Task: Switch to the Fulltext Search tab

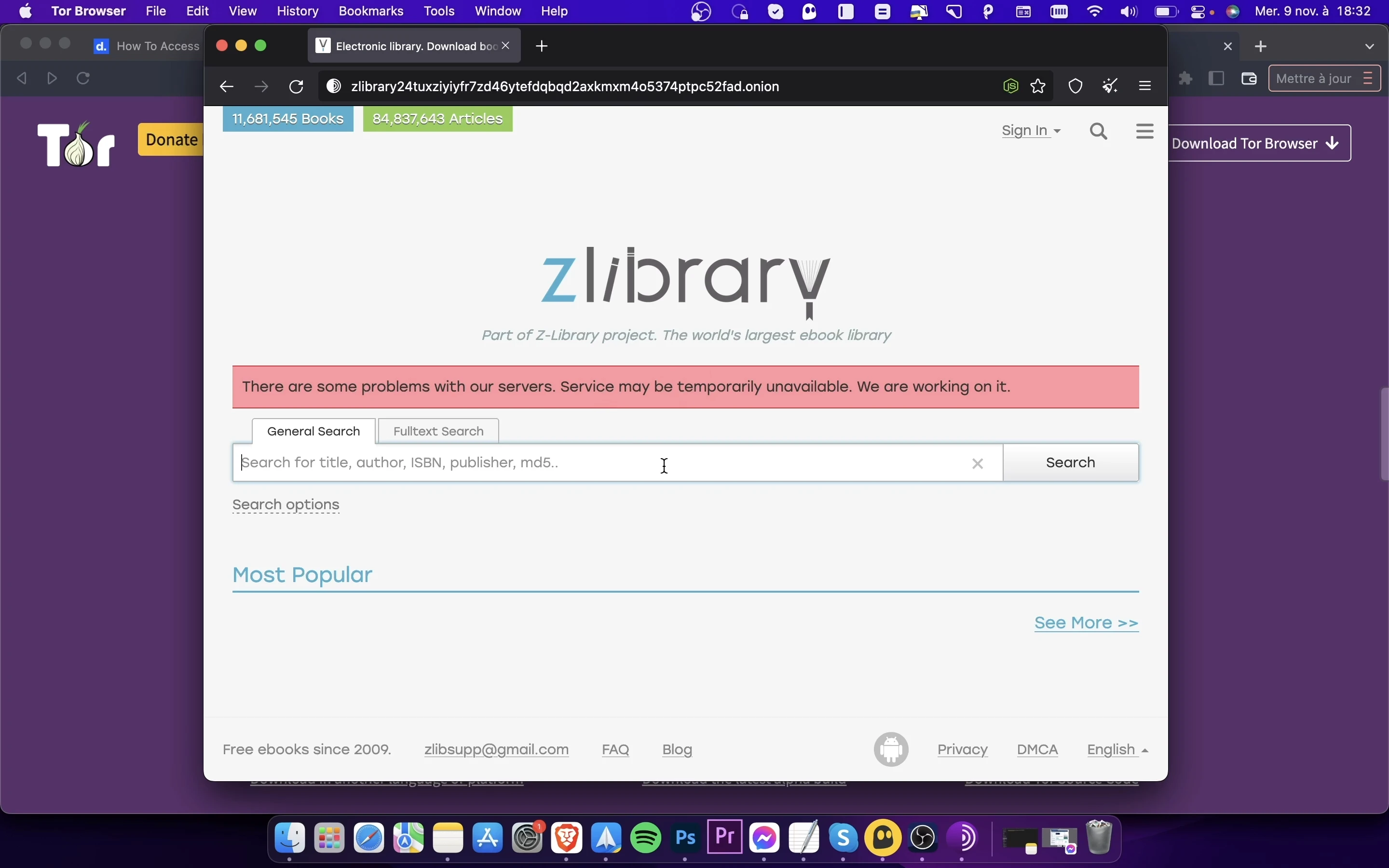Action: 438,432
